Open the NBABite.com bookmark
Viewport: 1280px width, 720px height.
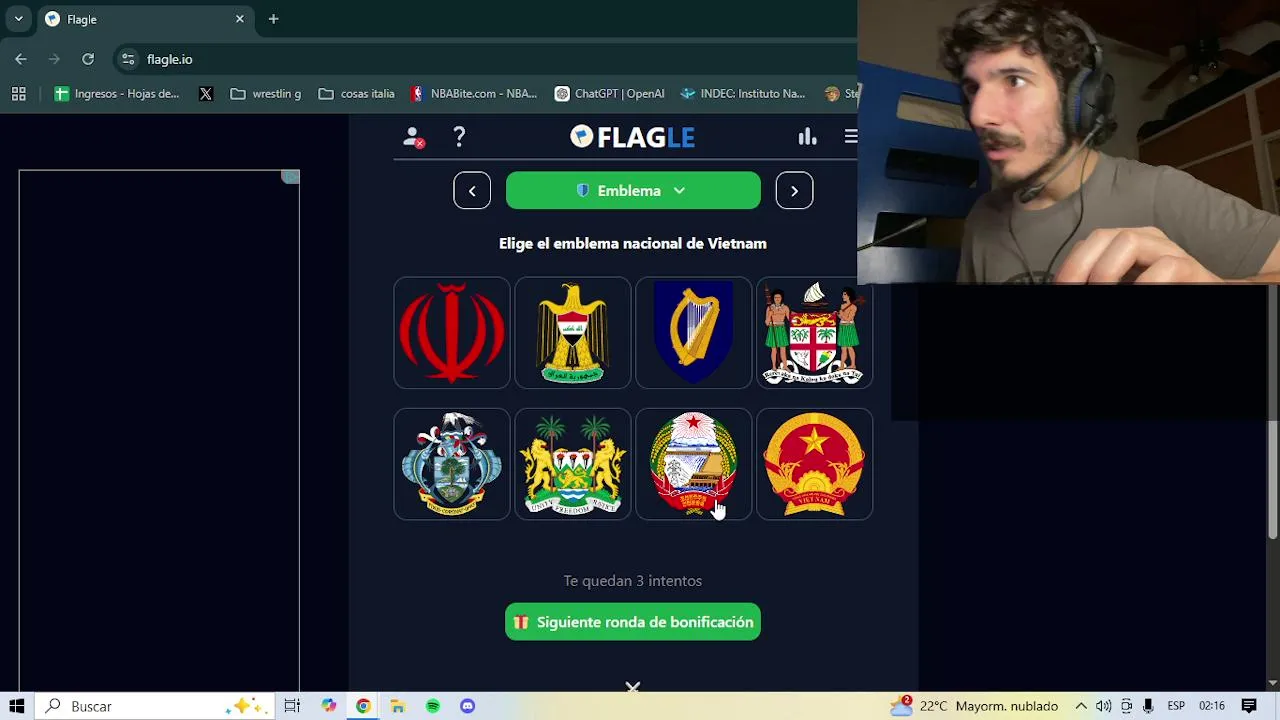click(x=473, y=94)
